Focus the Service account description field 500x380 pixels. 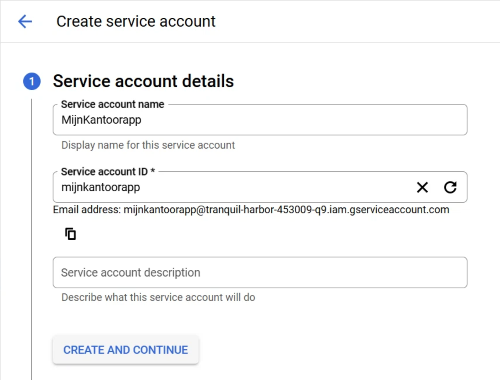260,272
